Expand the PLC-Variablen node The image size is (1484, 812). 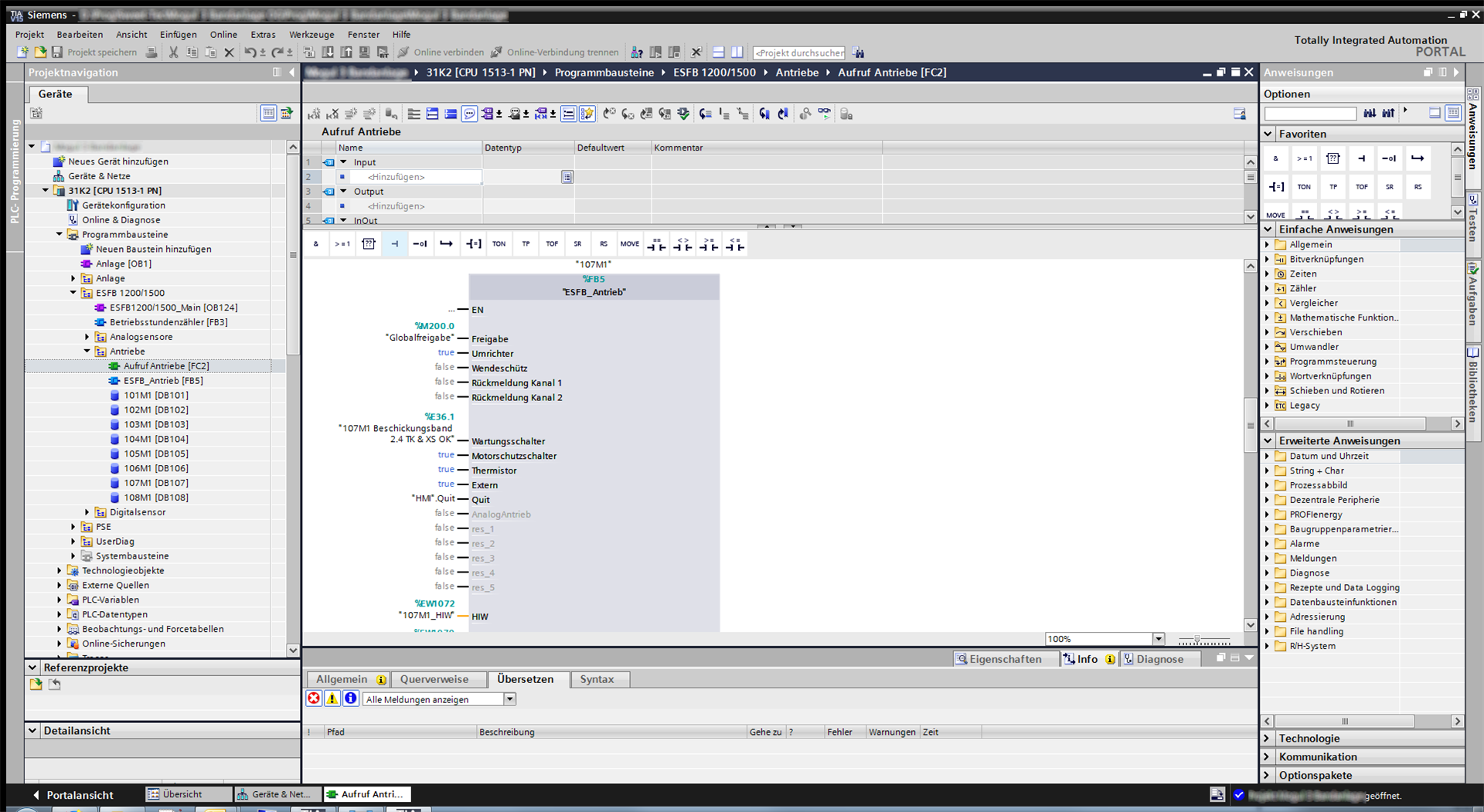point(60,600)
